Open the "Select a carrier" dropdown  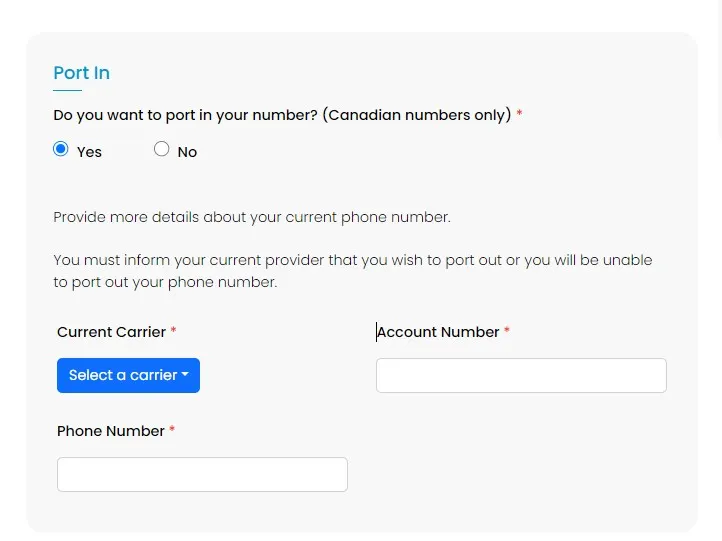pyautogui.click(x=123, y=375)
